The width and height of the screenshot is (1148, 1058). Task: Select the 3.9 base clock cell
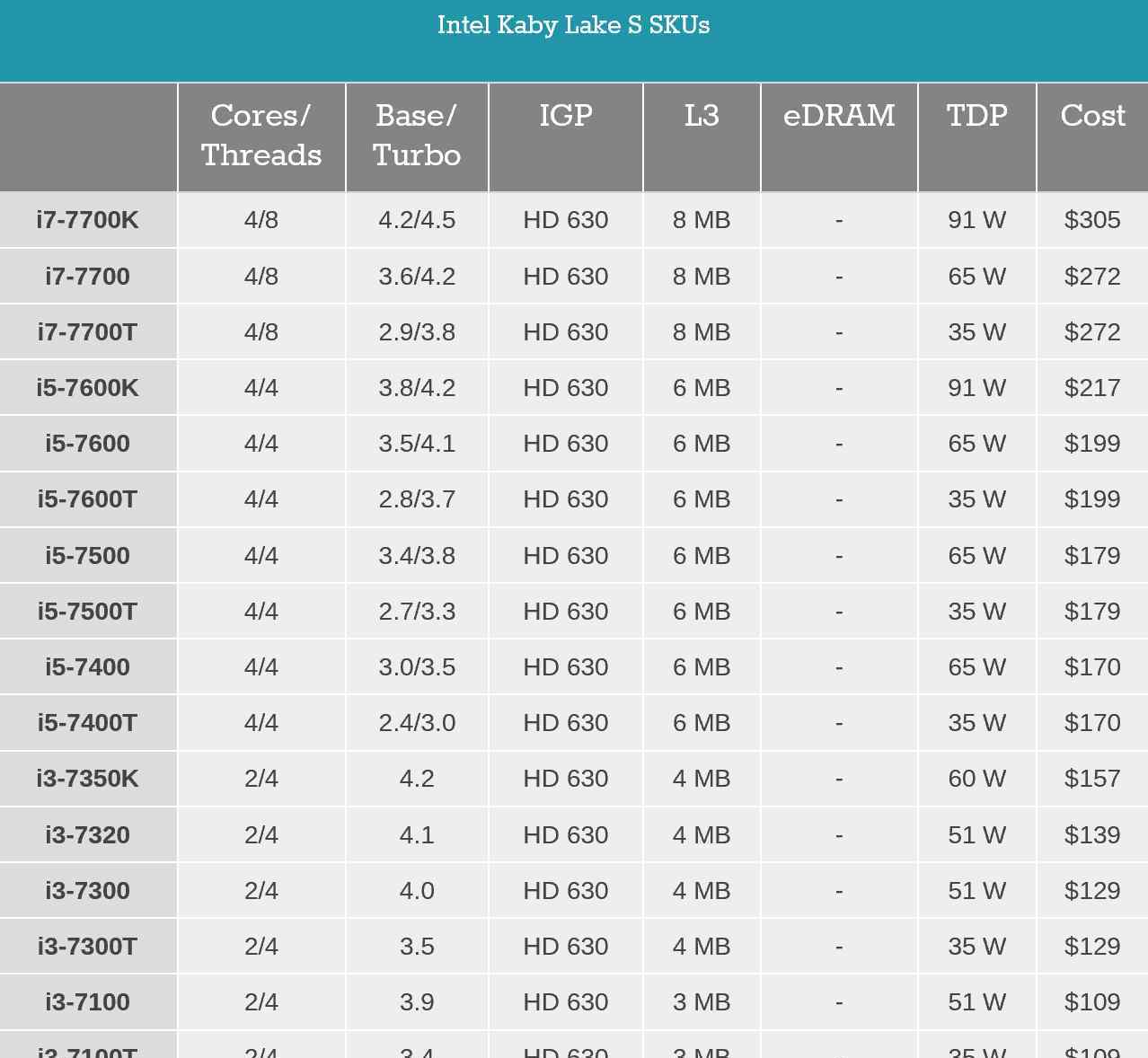click(x=417, y=1002)
